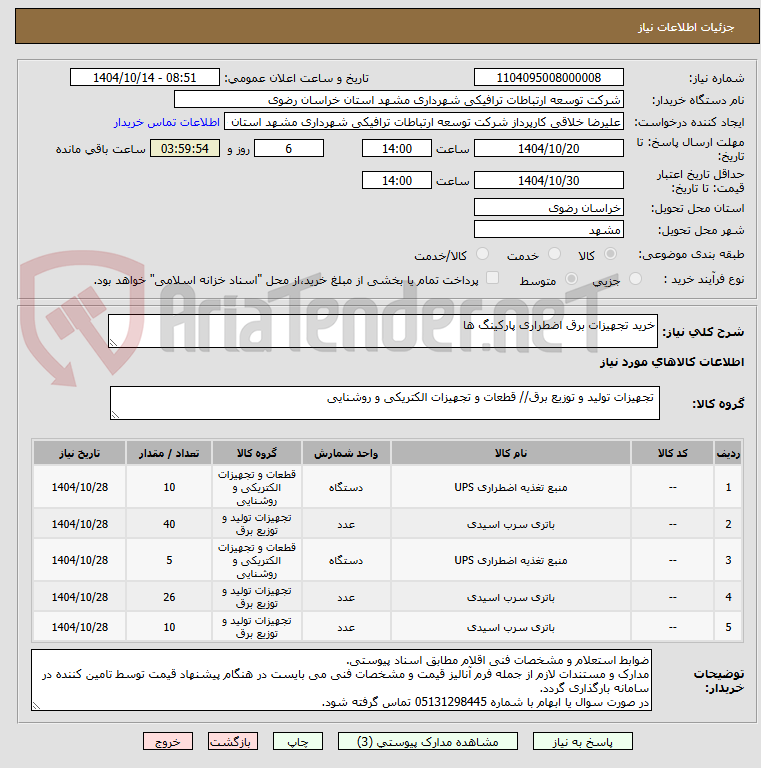761x768 pixels.
Task: Click the تاریخ نیاز column header
Action: 79,453
